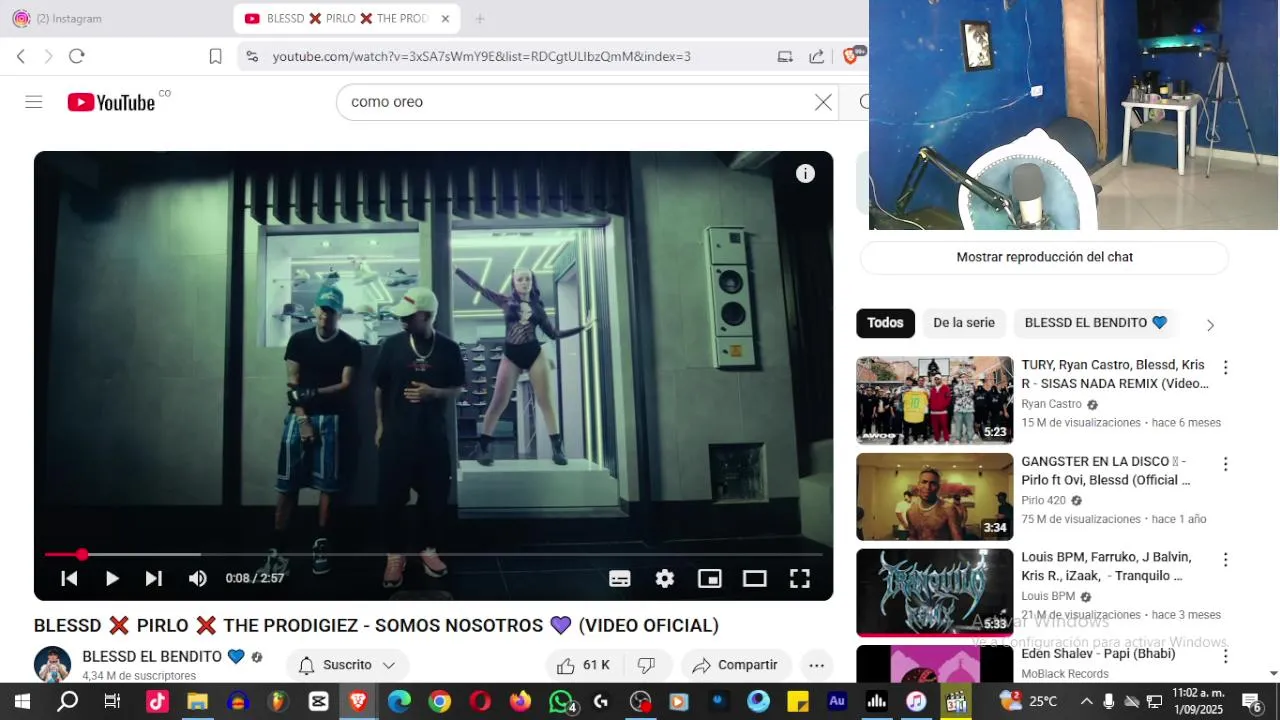Viewport: 1280px width, 720px height.
Task: Open the video player settings gear
Action: tap(665, 578)
